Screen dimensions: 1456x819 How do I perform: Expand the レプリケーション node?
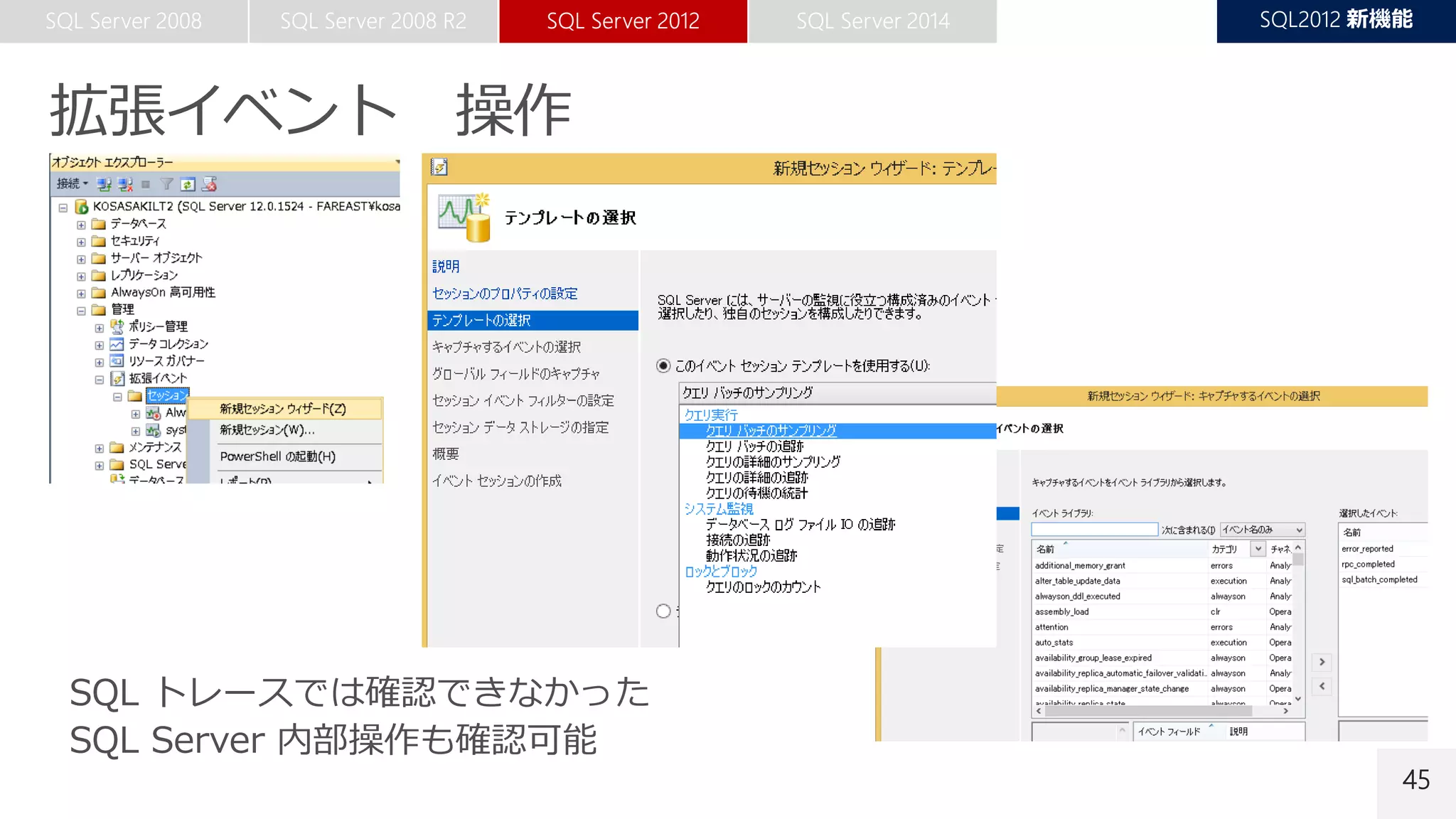[x=81, y=276]
